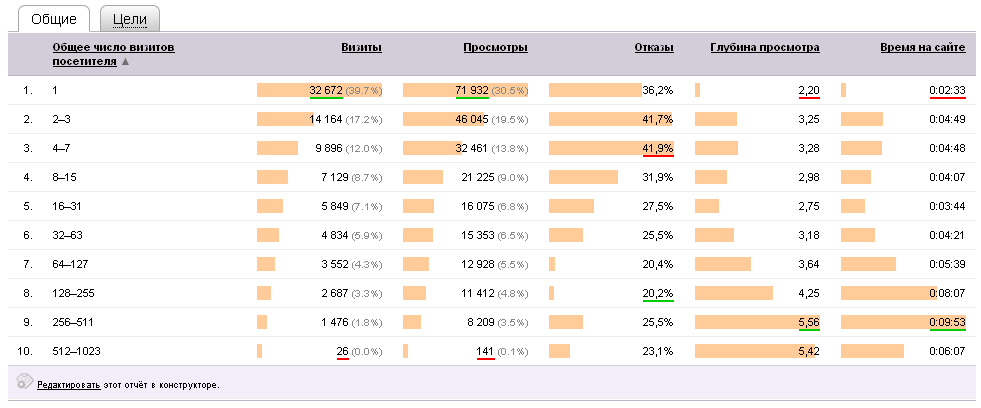The height and width of the screenshot is (408, 981).
Task: Open Редактировать link to edit report
Action: (68, 384)
